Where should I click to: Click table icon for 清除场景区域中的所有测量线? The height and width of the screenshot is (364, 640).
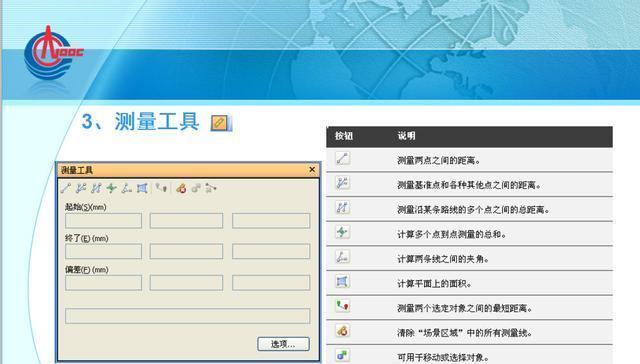(x=342, y=331)
